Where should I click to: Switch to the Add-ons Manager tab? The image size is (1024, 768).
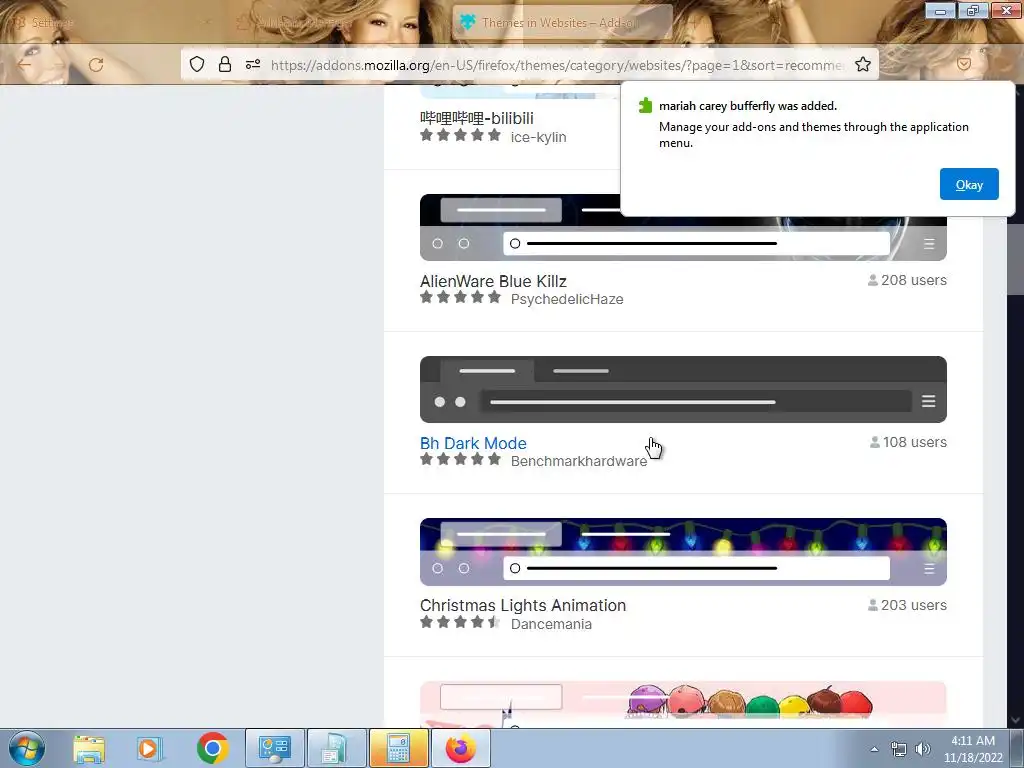(x=336, y=22)
